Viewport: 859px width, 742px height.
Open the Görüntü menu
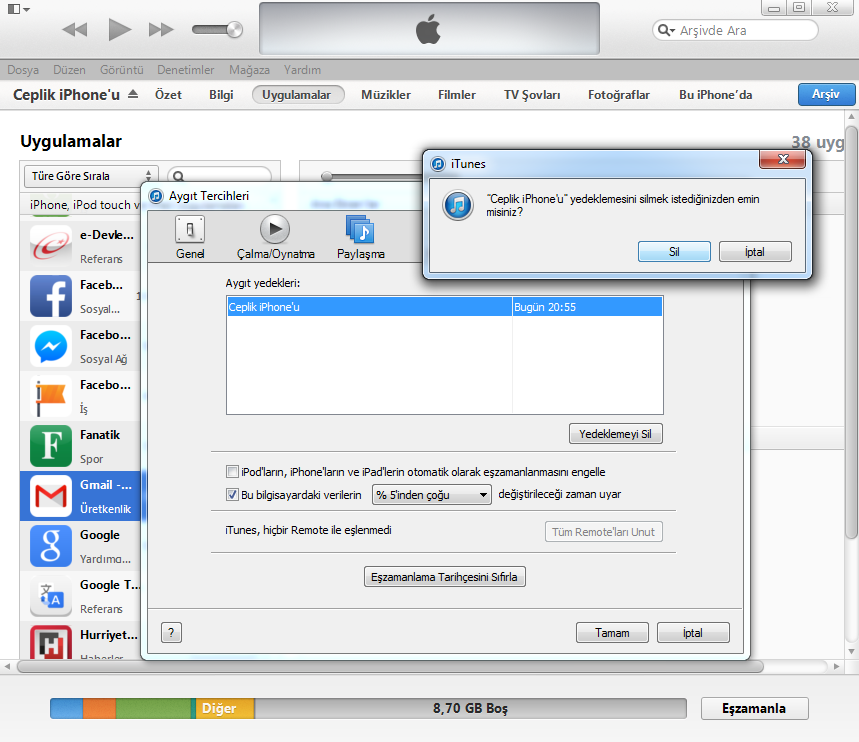click(x=122, y=70)
